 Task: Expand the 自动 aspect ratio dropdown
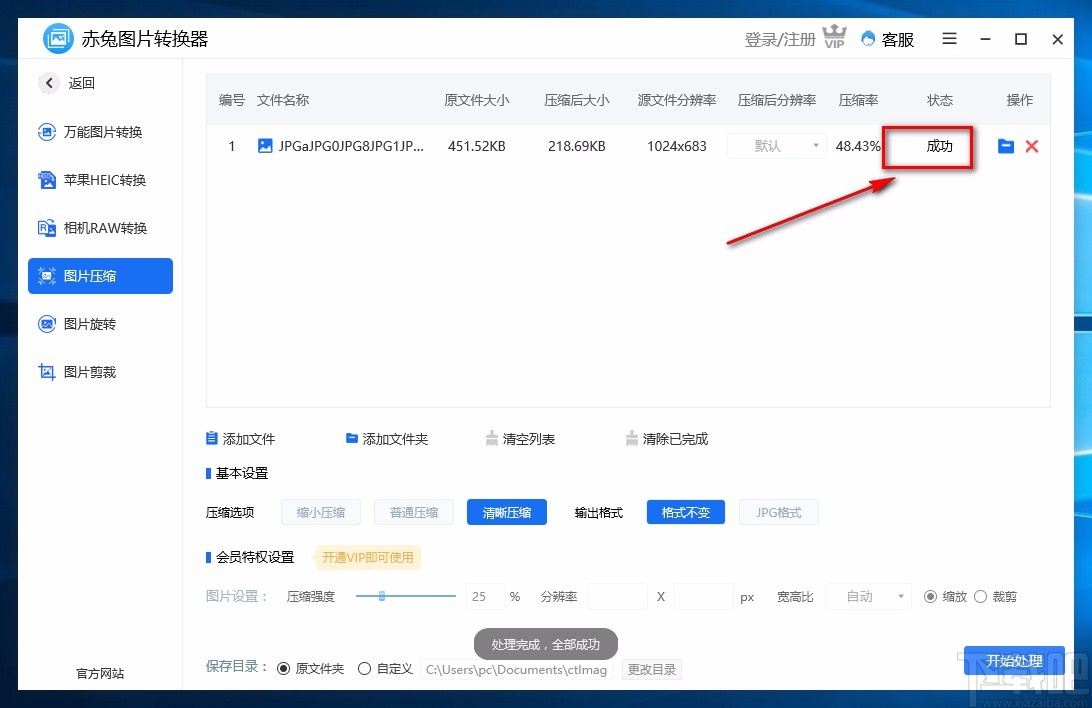coord(868,596)
